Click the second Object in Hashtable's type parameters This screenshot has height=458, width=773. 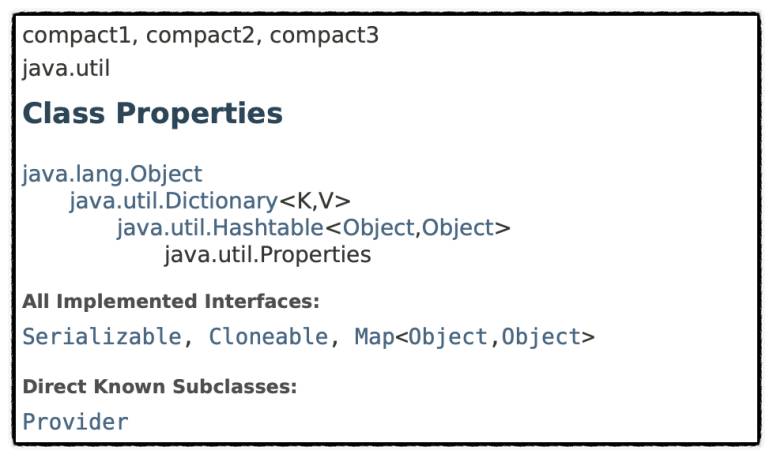pyautogui.click(x=457, y=228)
